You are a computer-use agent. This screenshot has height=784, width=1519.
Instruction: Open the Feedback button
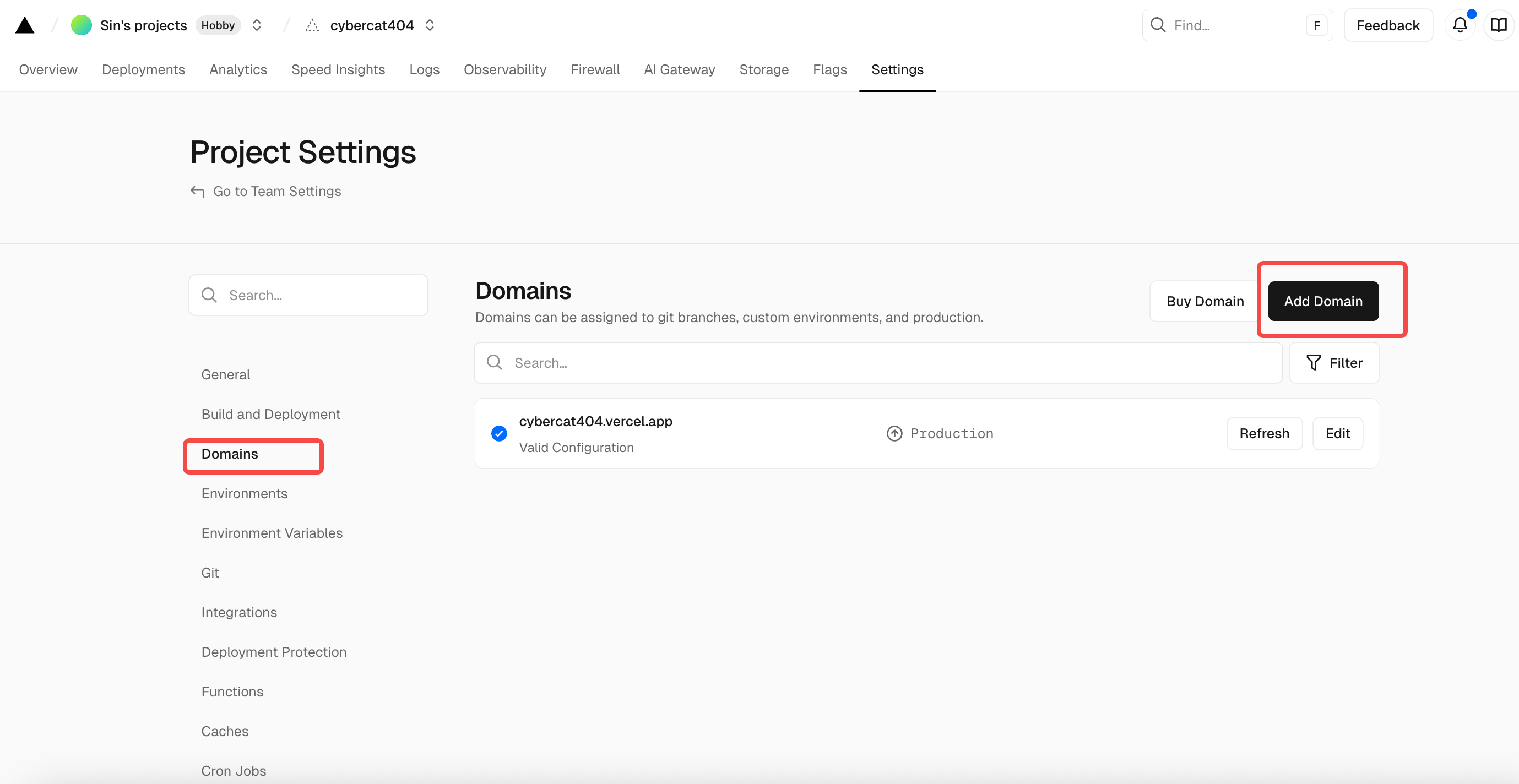1388,25
